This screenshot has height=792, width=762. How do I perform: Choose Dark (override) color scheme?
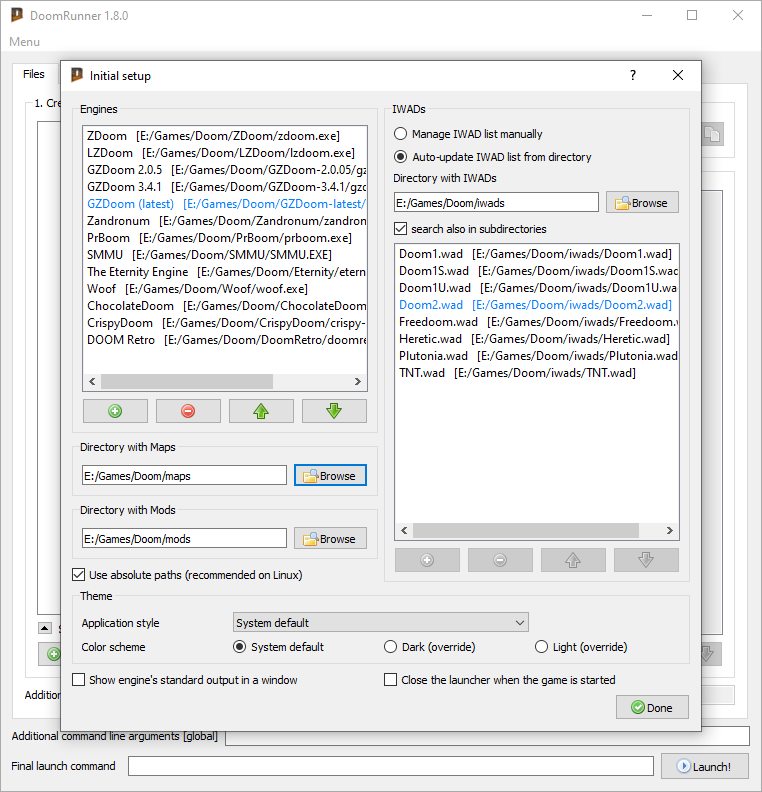tap(430, 647)
